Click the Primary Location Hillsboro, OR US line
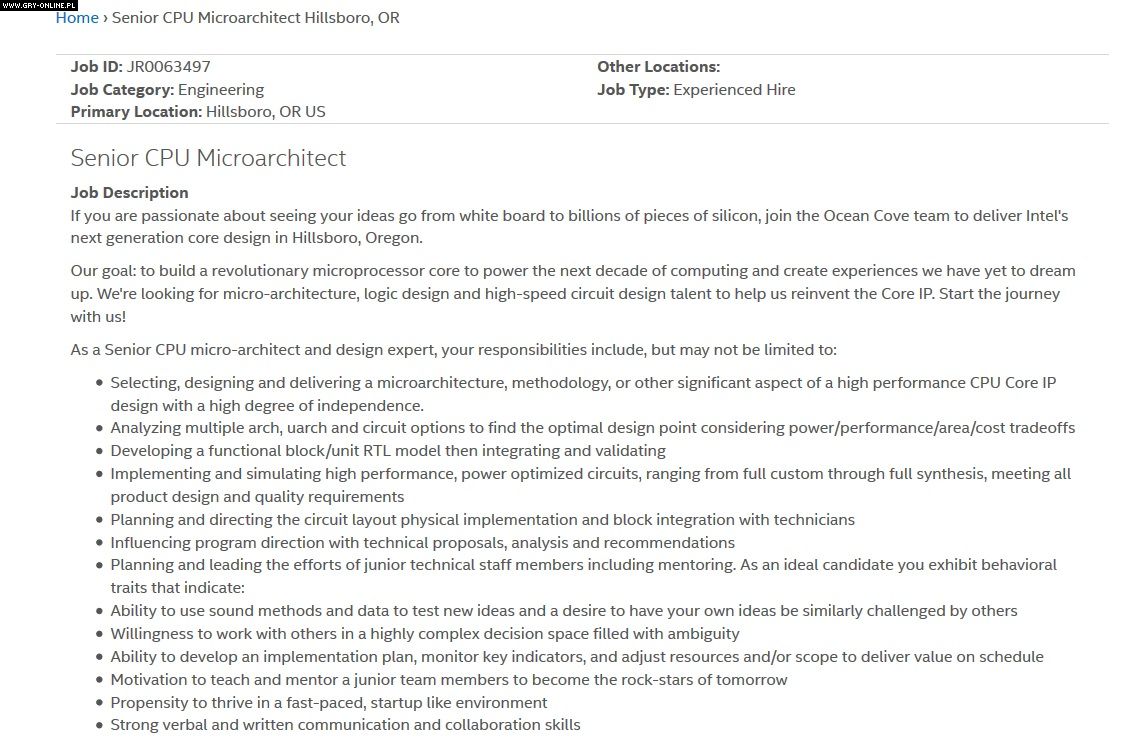Viewport: 1132px width, 752px height. coord(198,112)
